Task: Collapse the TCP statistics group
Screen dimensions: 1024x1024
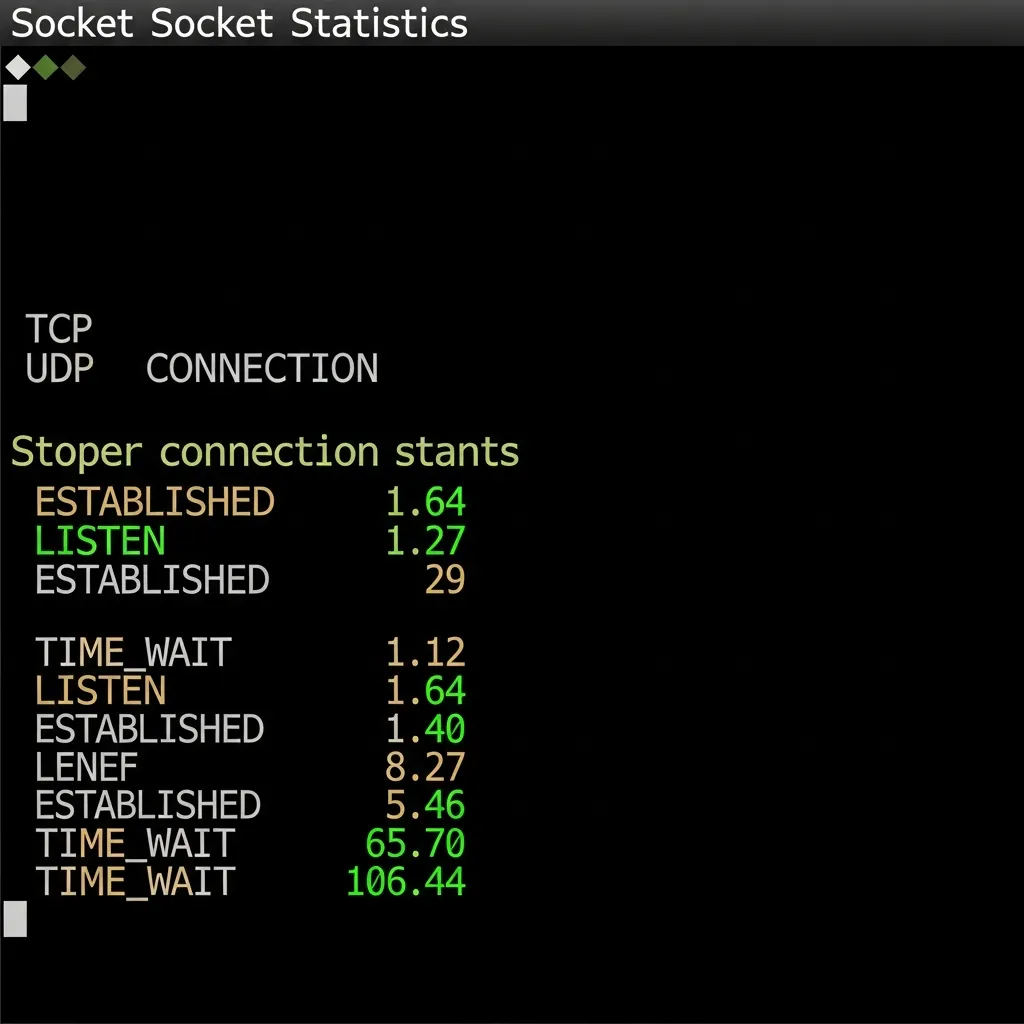Action: pos(57,329)
